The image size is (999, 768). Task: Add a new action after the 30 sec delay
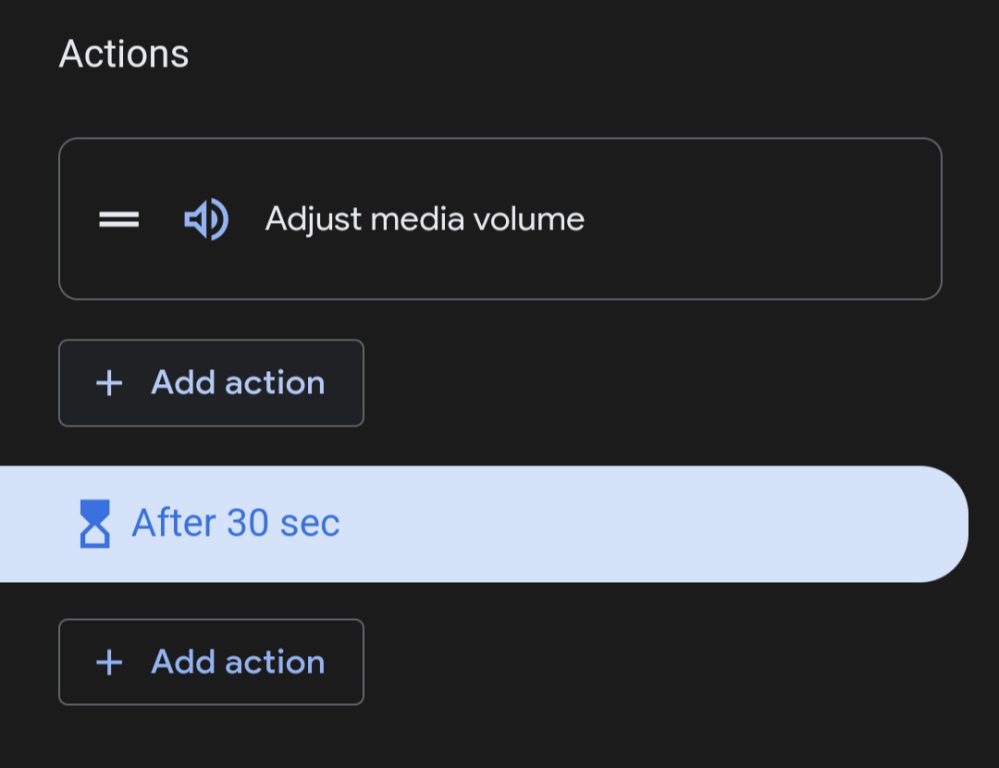pyautogui.click(x=211, y=662)
